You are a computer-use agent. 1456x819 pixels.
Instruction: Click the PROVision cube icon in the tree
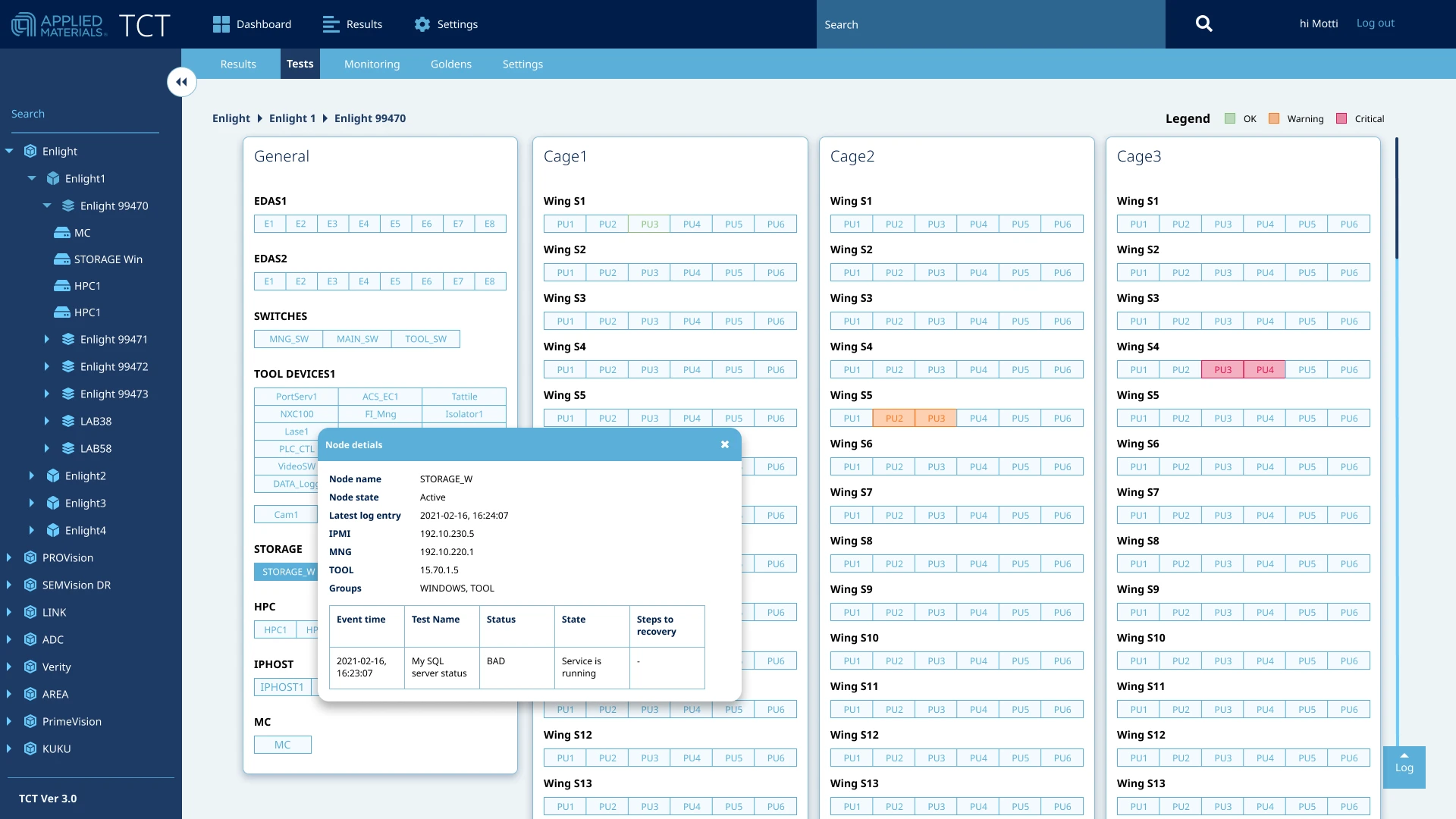tap(30, 557)
